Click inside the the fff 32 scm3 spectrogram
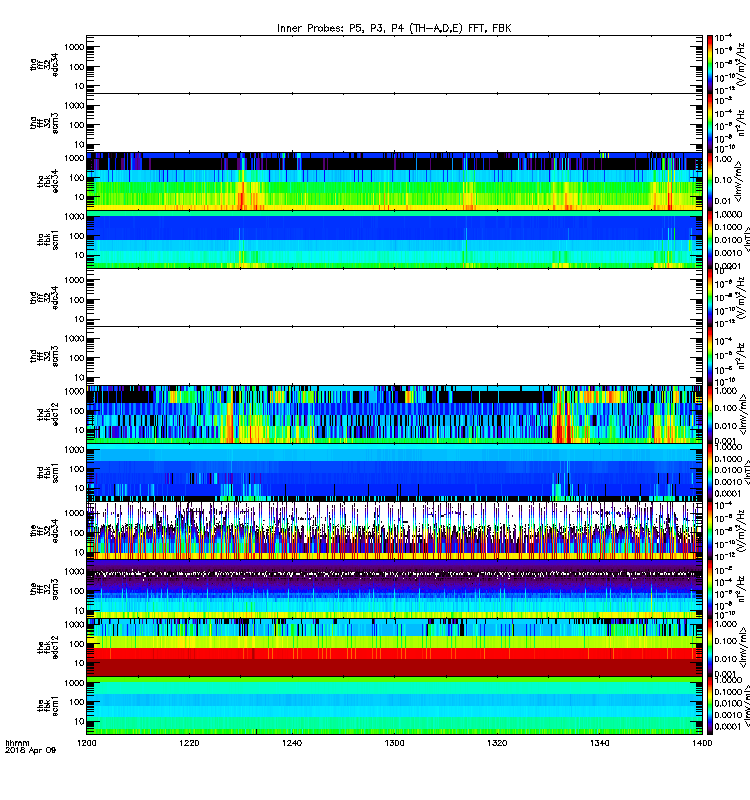The height and width of the screenshot is (800, 750). tap(394, 589)
